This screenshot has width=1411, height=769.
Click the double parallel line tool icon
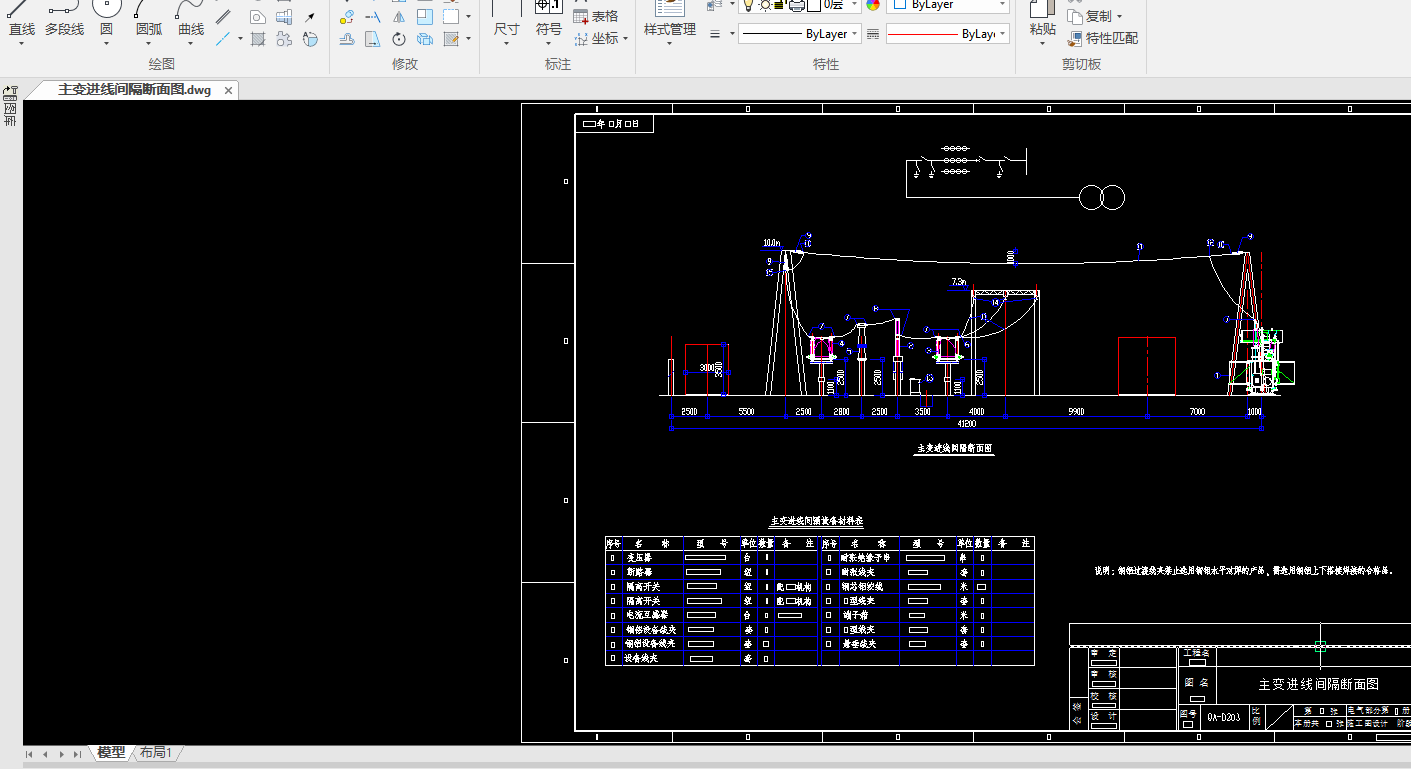click(223, 17)
